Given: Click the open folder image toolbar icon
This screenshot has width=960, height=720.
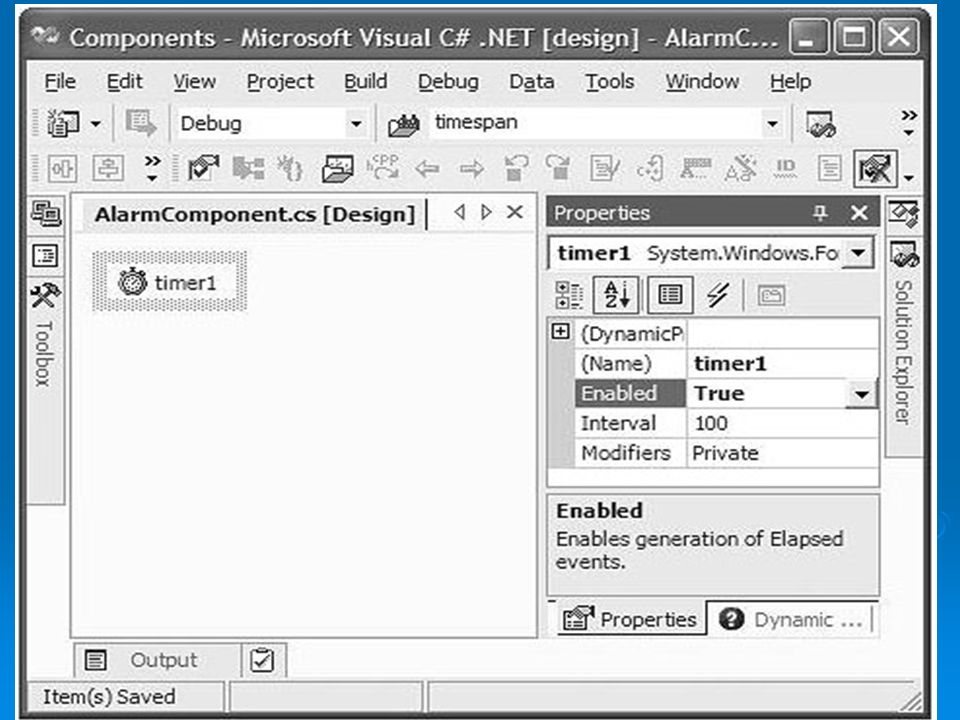Looking at the screenshot, I should [x=338, y=168].
